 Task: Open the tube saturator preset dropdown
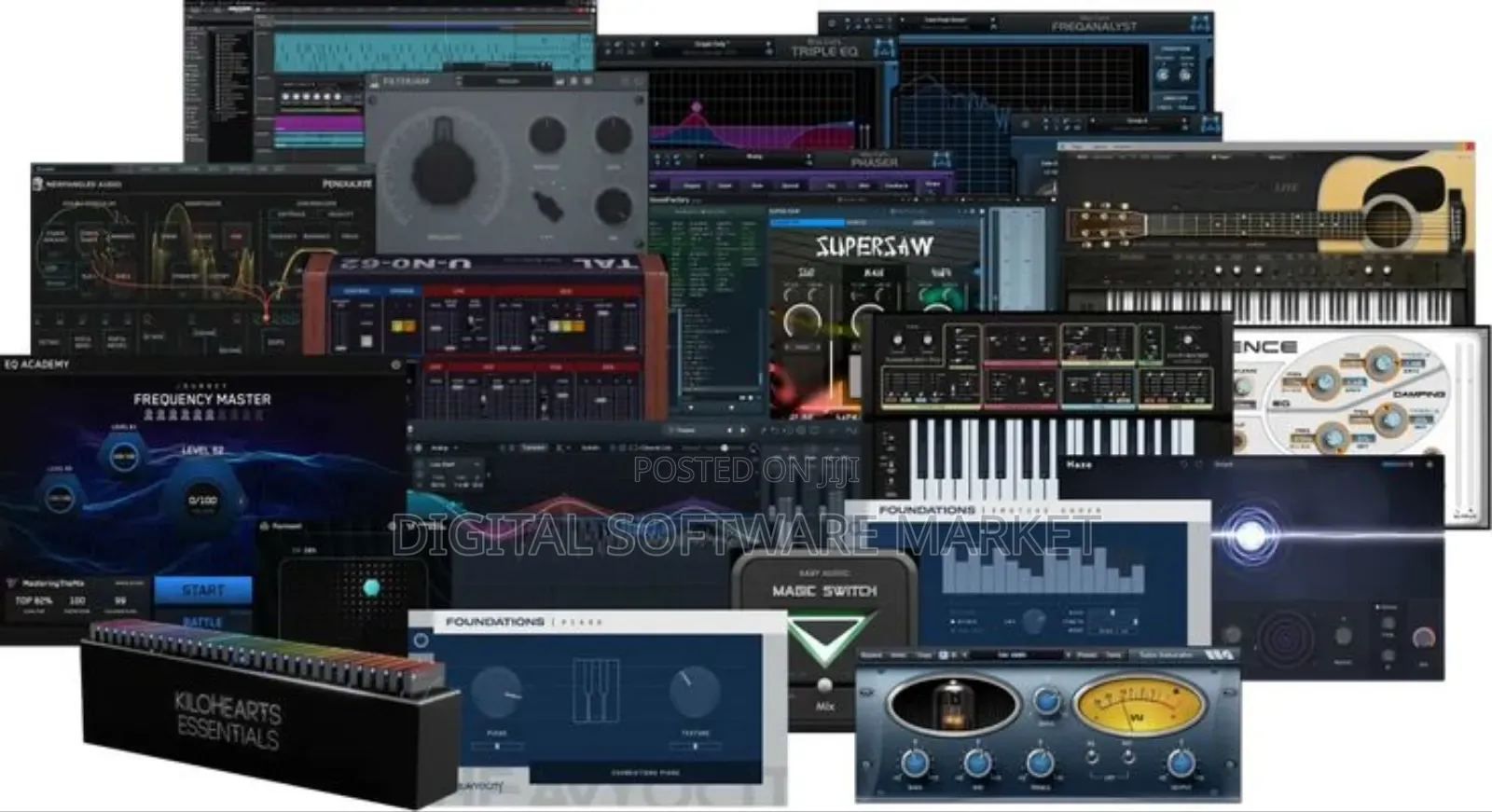pos(1015,655)
